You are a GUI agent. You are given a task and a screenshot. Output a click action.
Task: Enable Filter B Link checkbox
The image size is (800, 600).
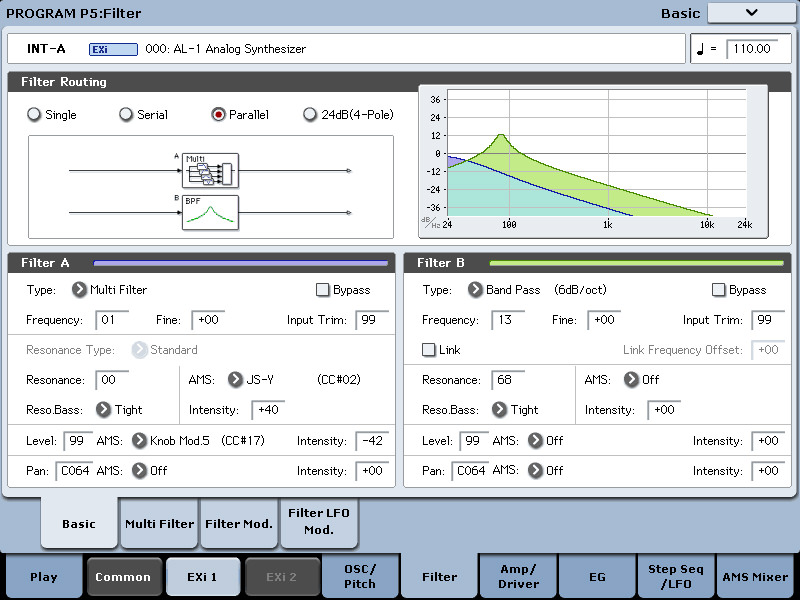(x=429, y=350)
